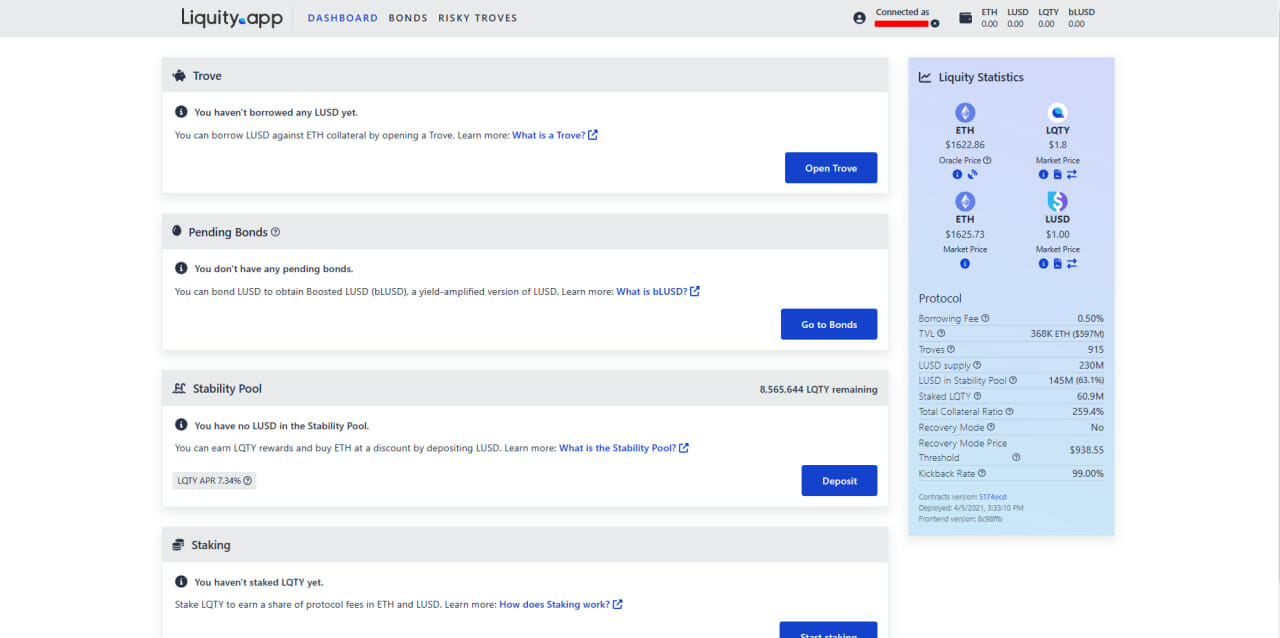This screenshot has height=638, width=1280.
Task: Open the 'What is a Trove?' link
Action: click(555, 135)
